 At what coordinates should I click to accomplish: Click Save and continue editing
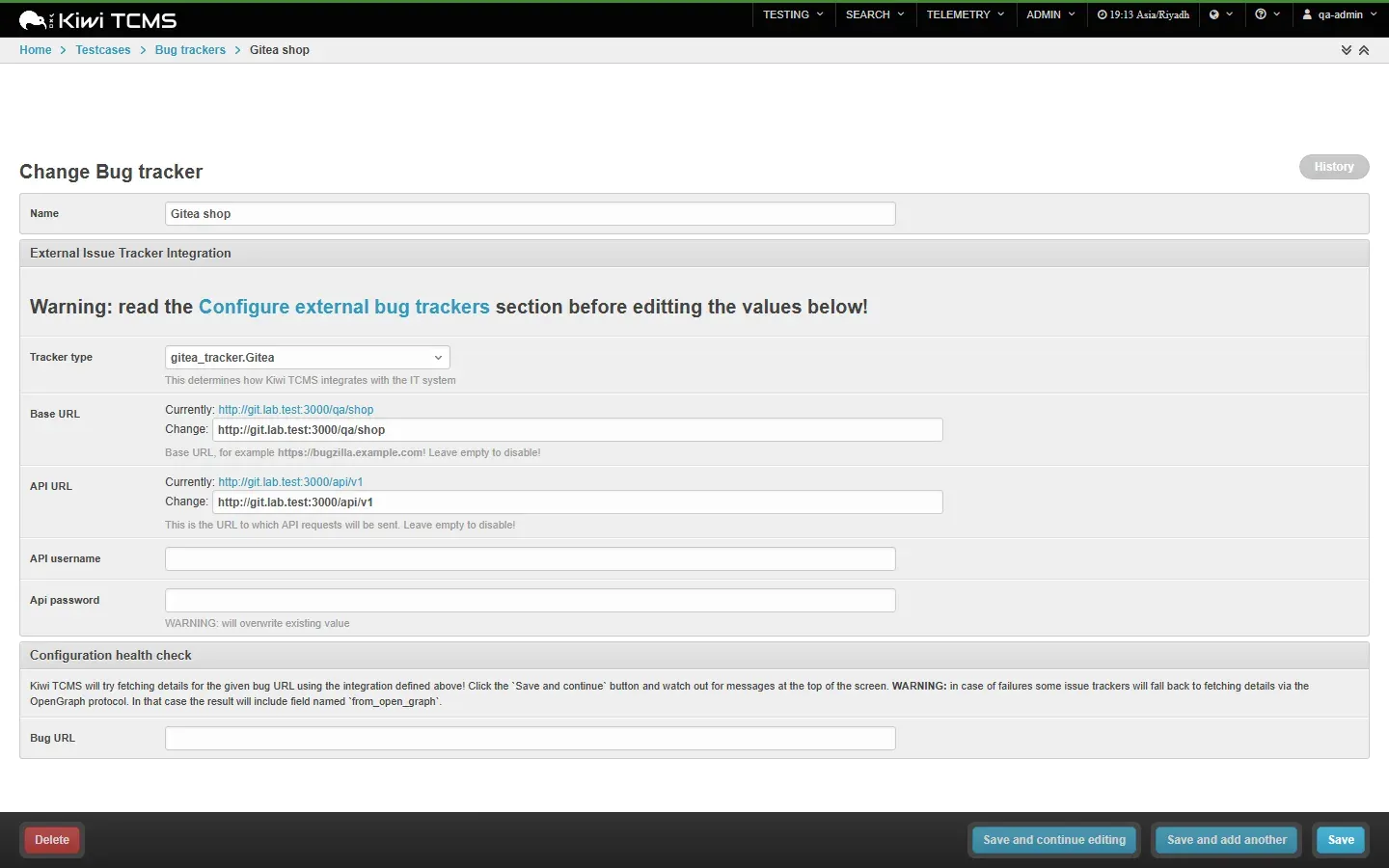click(x=1054, y=840)
